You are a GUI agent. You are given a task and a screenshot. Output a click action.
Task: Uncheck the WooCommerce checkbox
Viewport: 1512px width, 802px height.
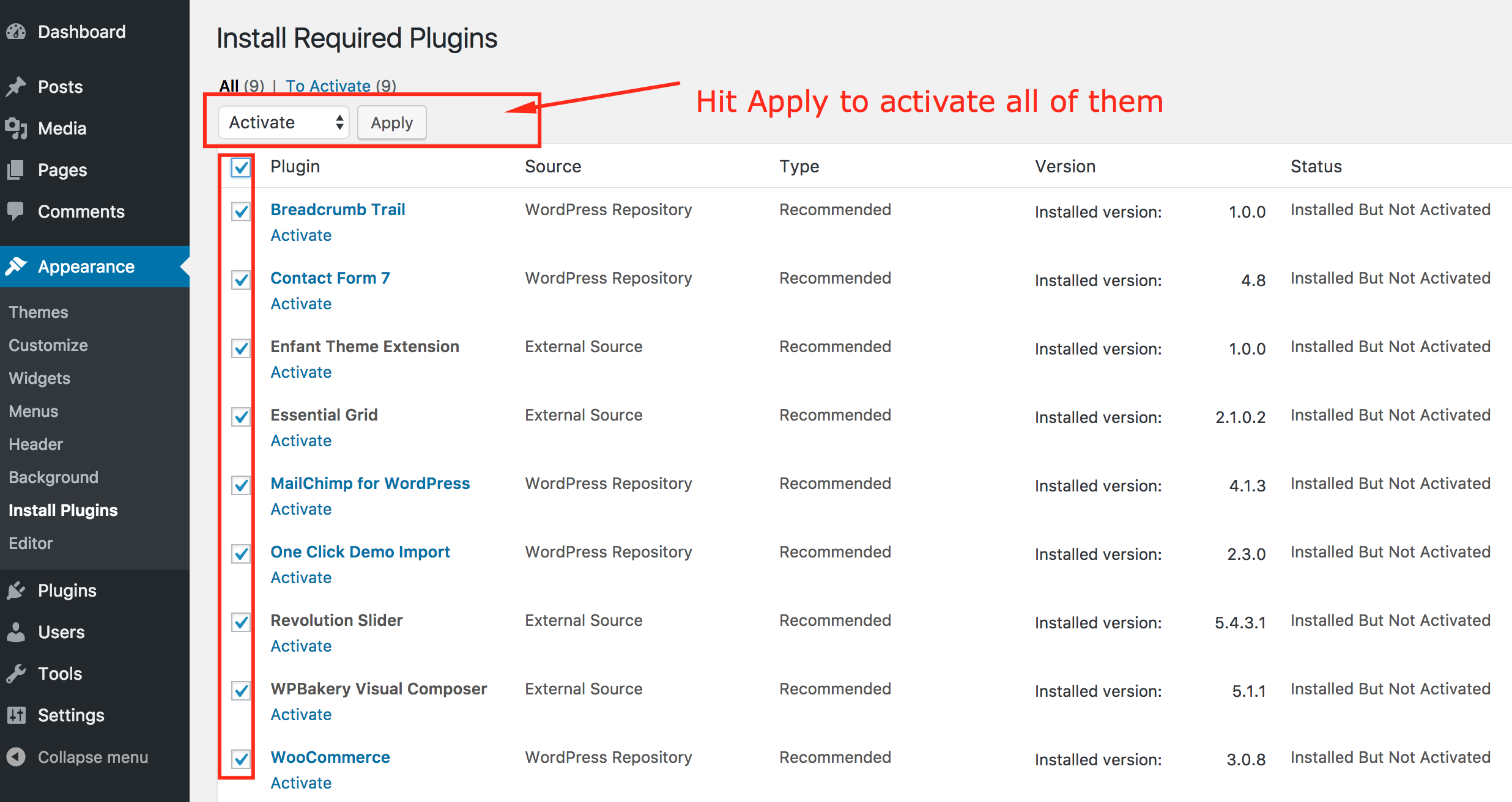(x=241, y=759)
